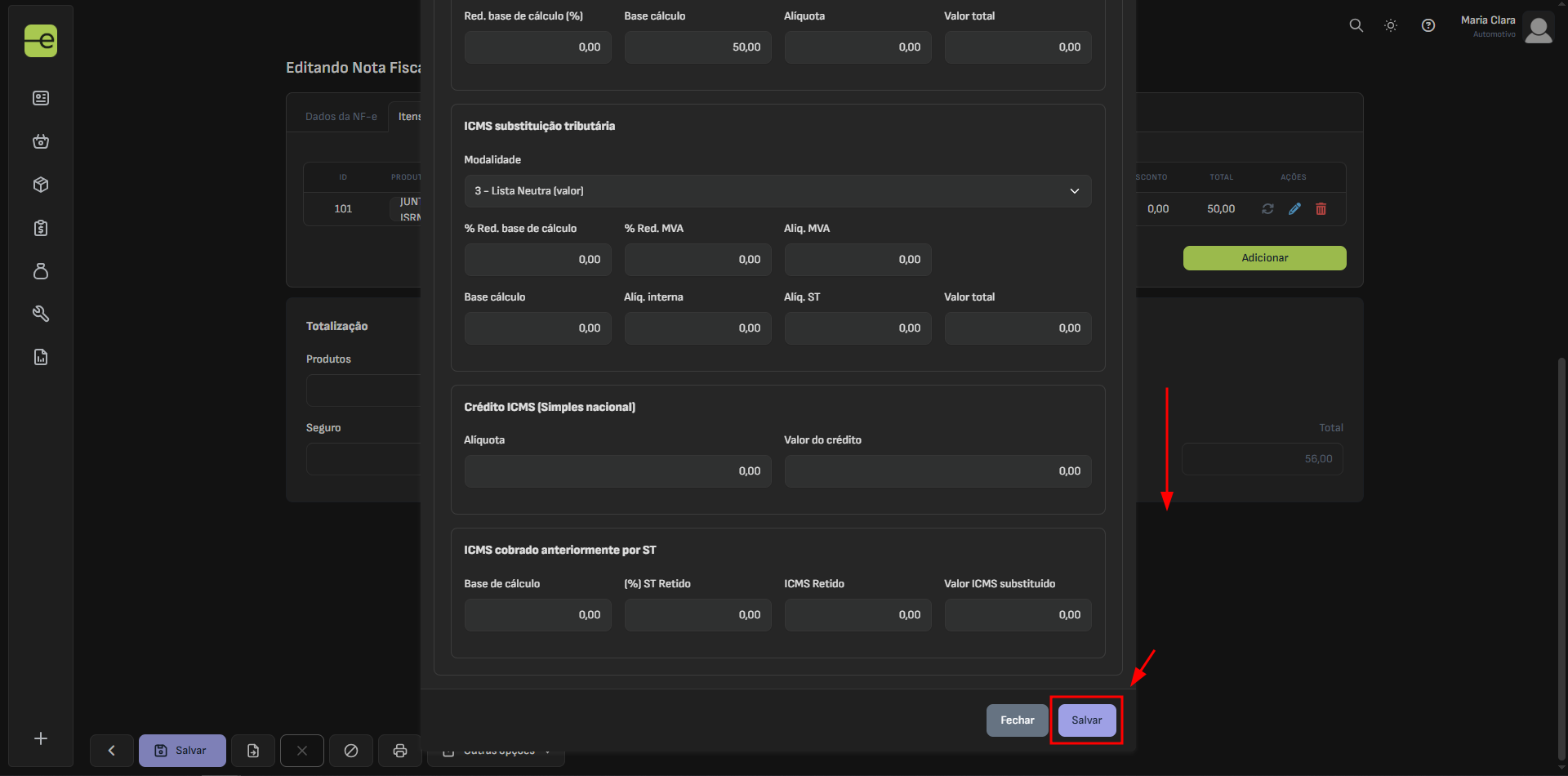Click the green Adicionar button
Screen dimensions: 1568x776
point(1264,258)
